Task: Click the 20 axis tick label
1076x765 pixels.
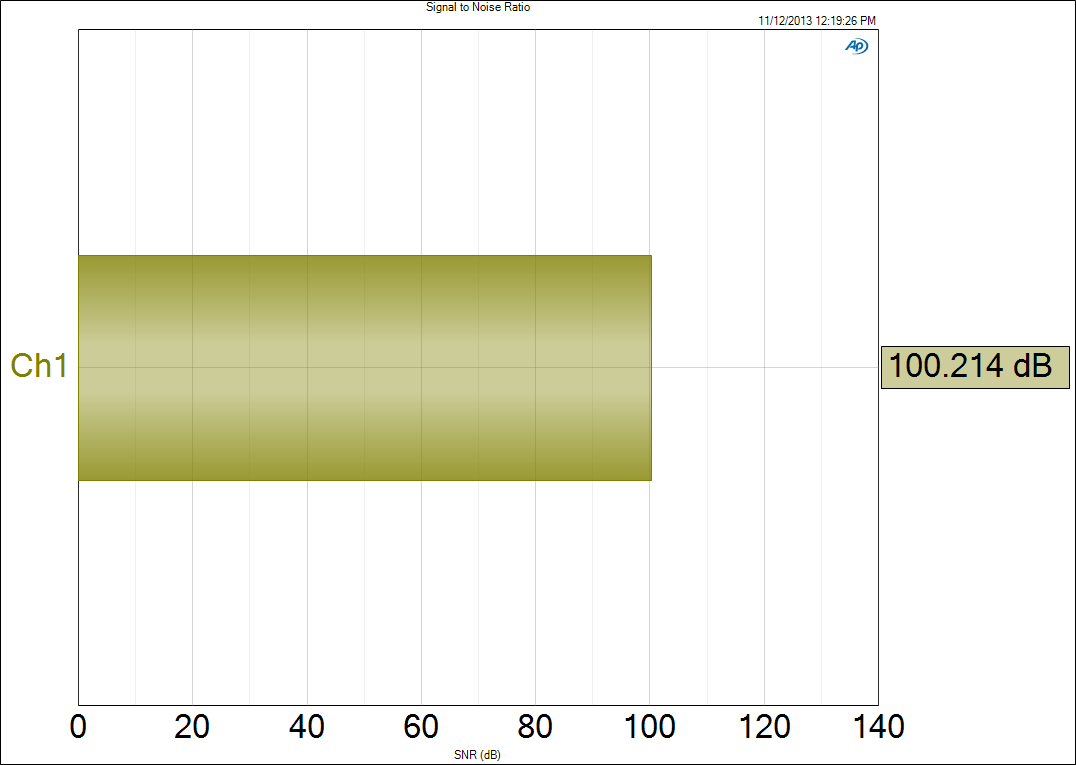Action: pyautogui.click(x=192, y=727)
